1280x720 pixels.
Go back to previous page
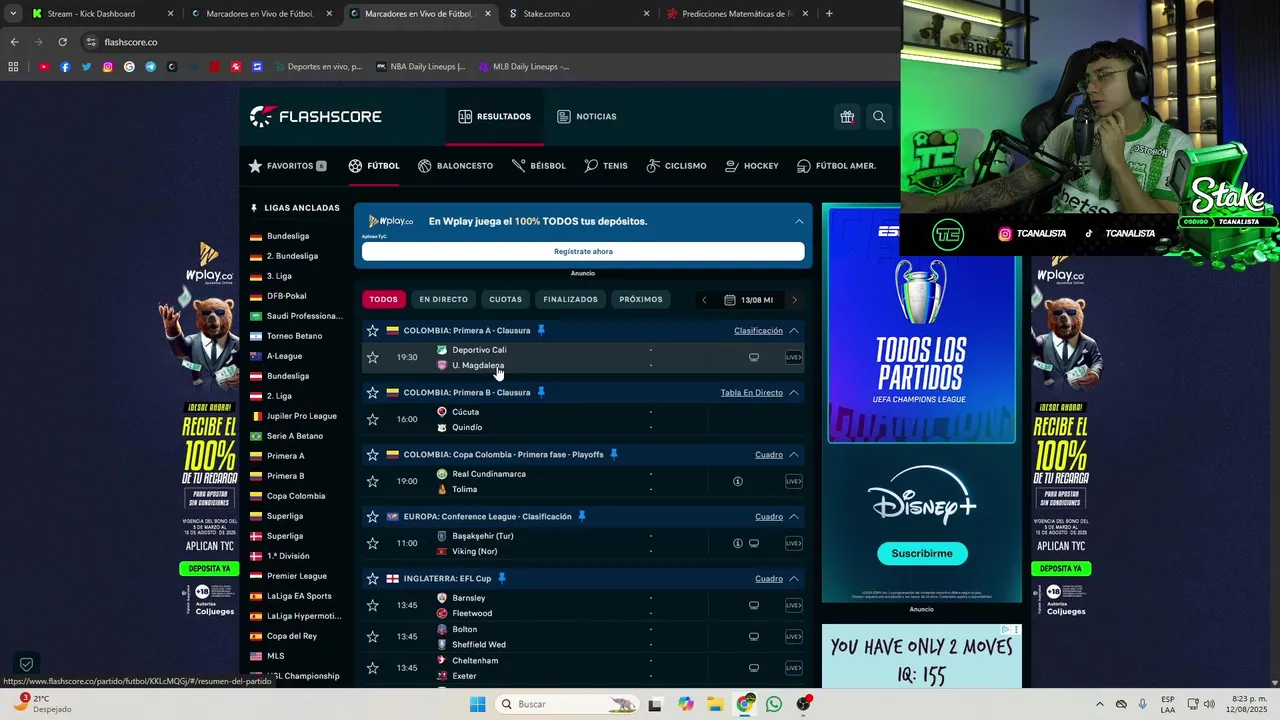[14, 42]
